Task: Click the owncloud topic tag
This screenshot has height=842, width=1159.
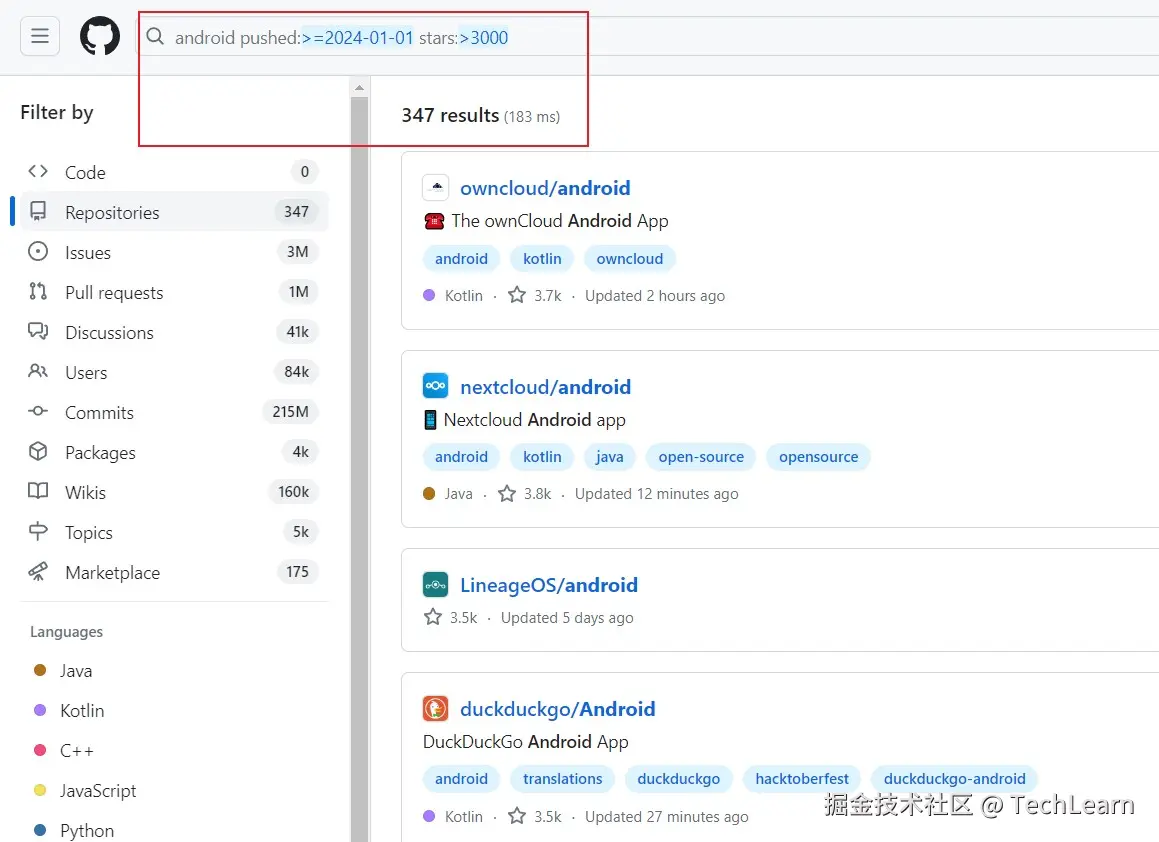Action: coord(630,259)
